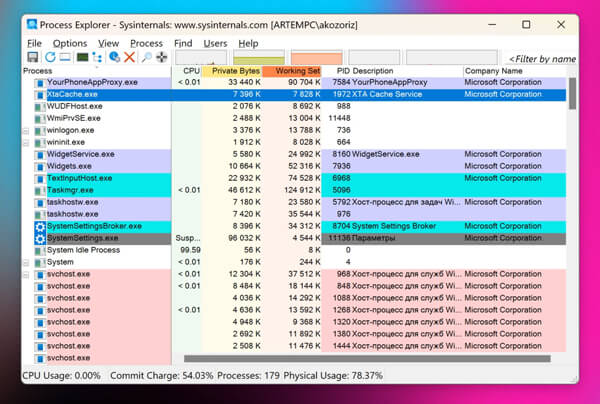Sort by the Working Set column header

tap(297, 71)
